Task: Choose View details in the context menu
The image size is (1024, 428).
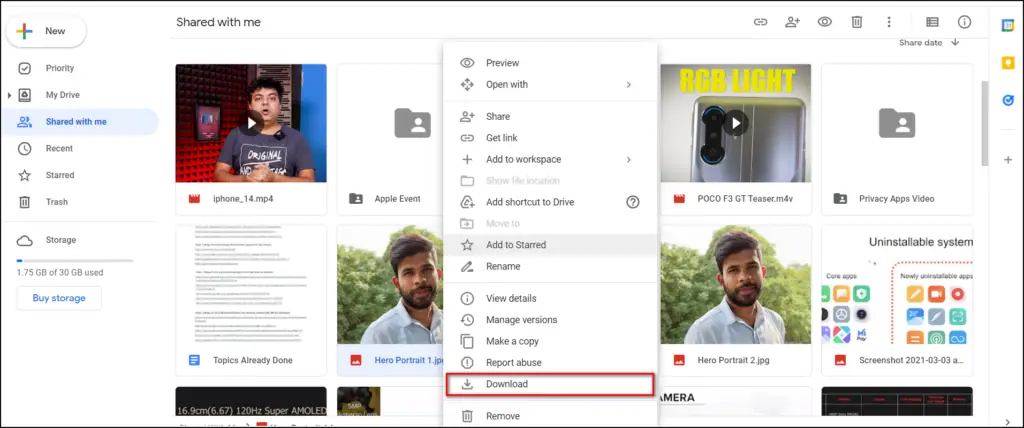Action: click(x=550, y=298)
